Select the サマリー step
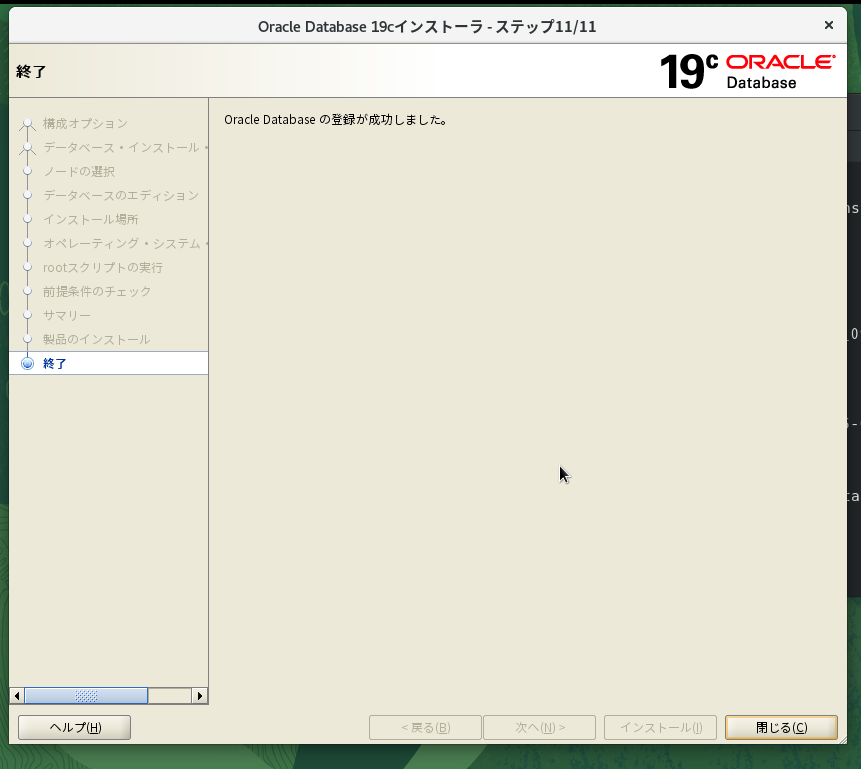 click(66, 315)
